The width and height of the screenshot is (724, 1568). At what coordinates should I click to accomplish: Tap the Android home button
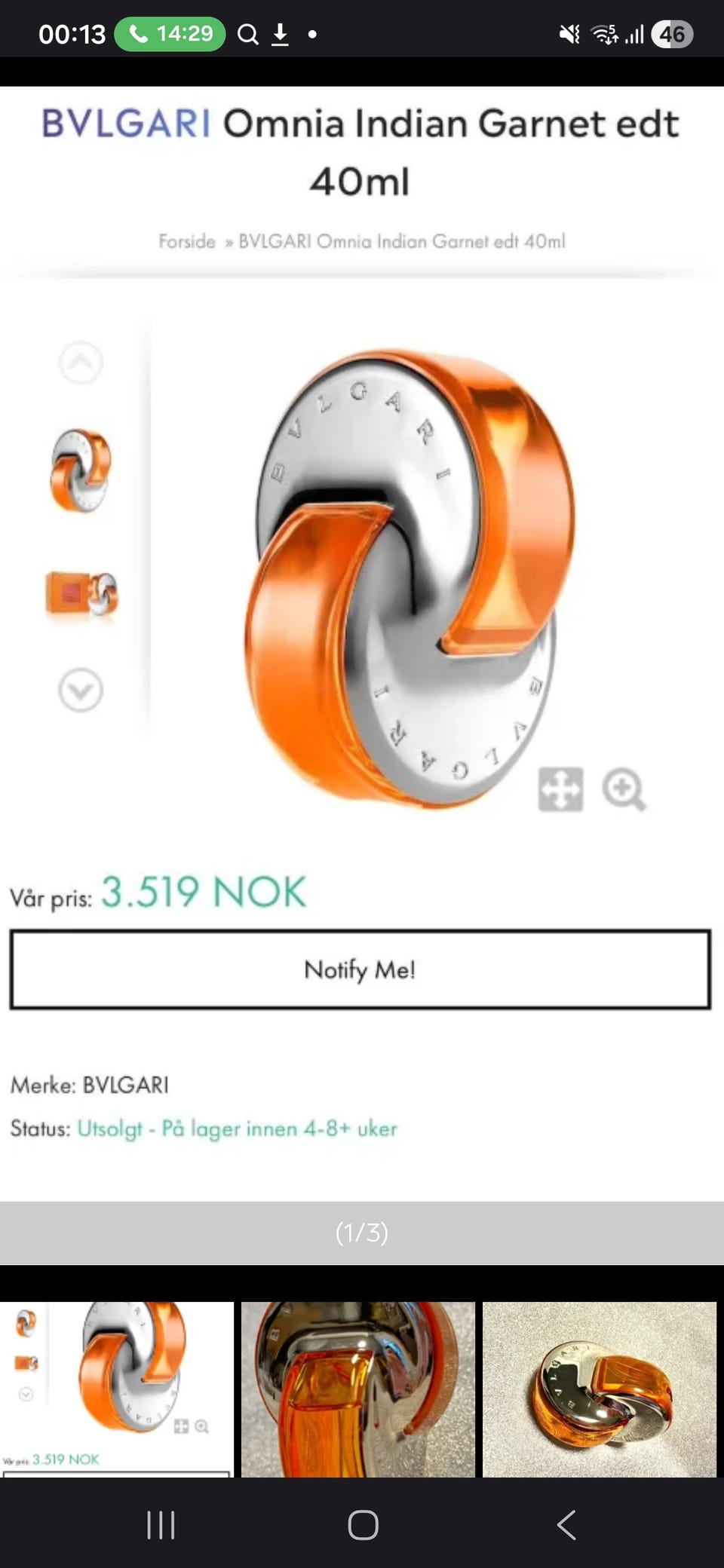coord(363,1525)
